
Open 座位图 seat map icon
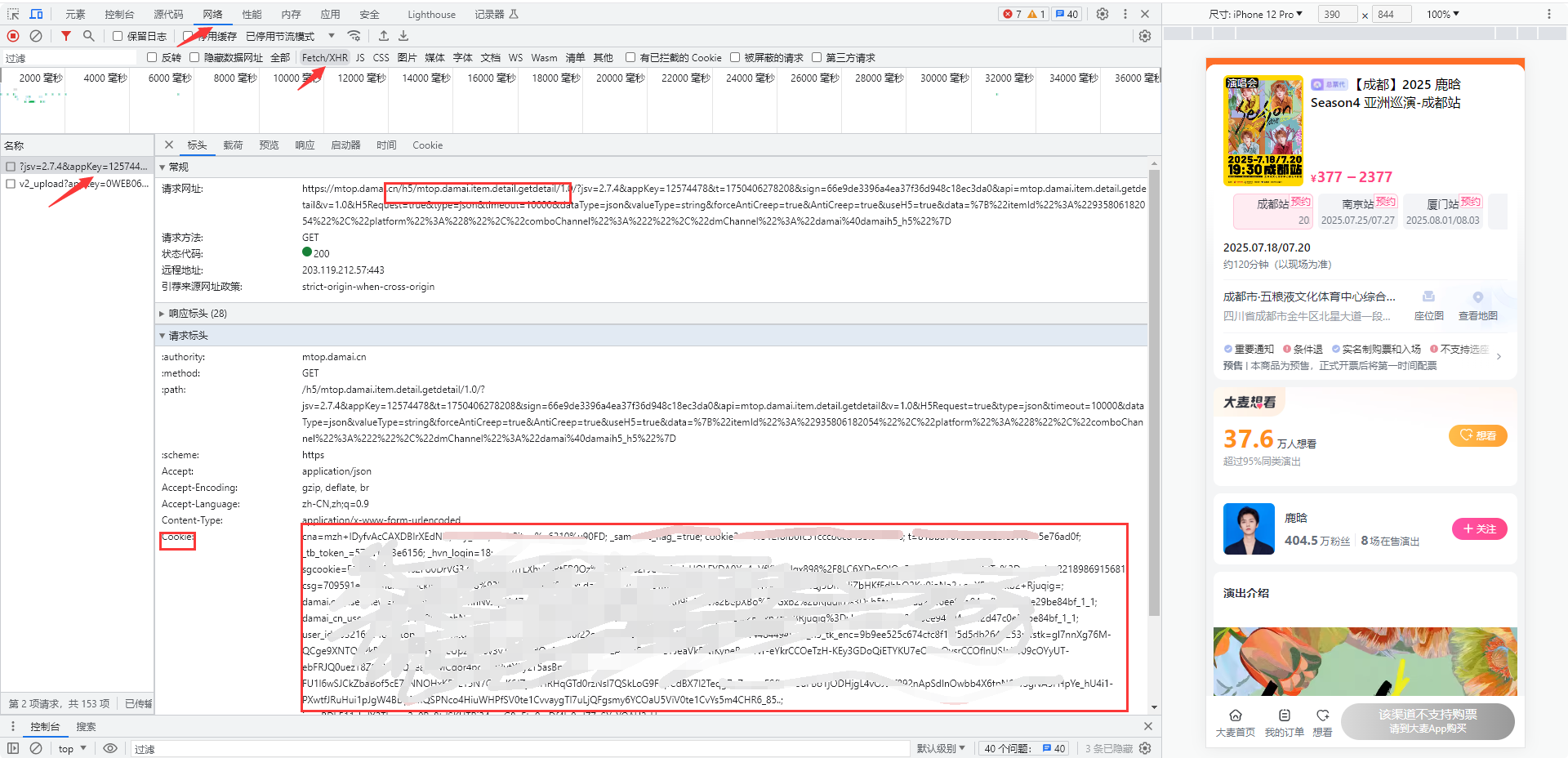tap(1428, 297)
